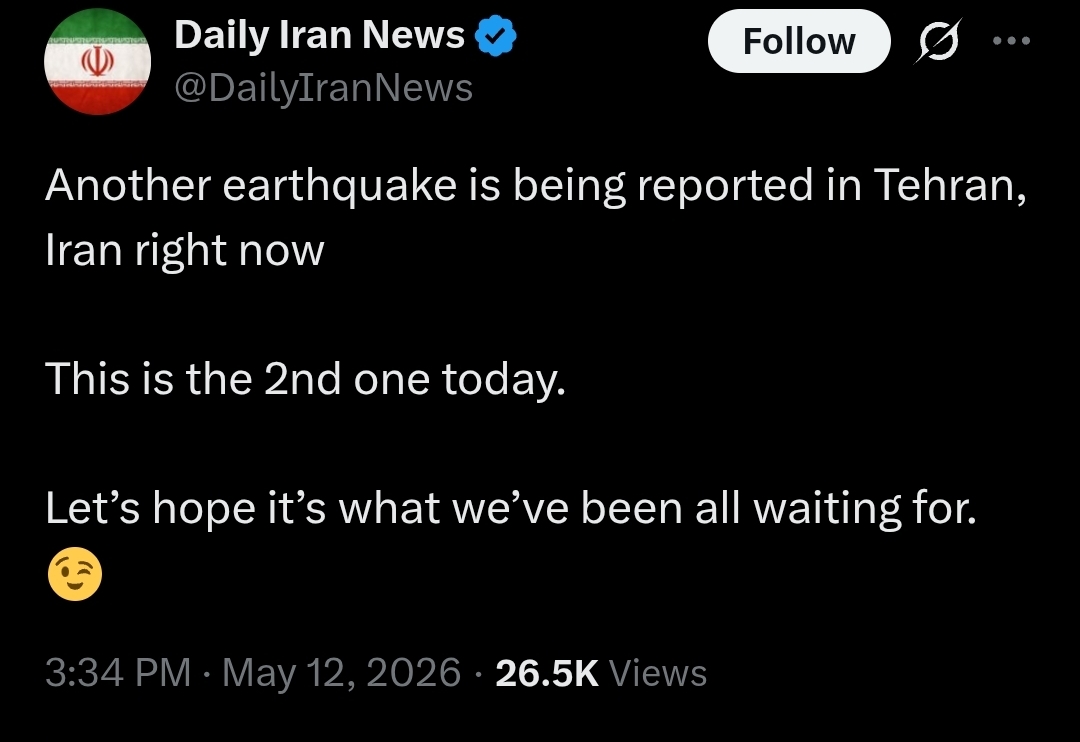Click the line 'Iran right now'

(x=185, y=251)
